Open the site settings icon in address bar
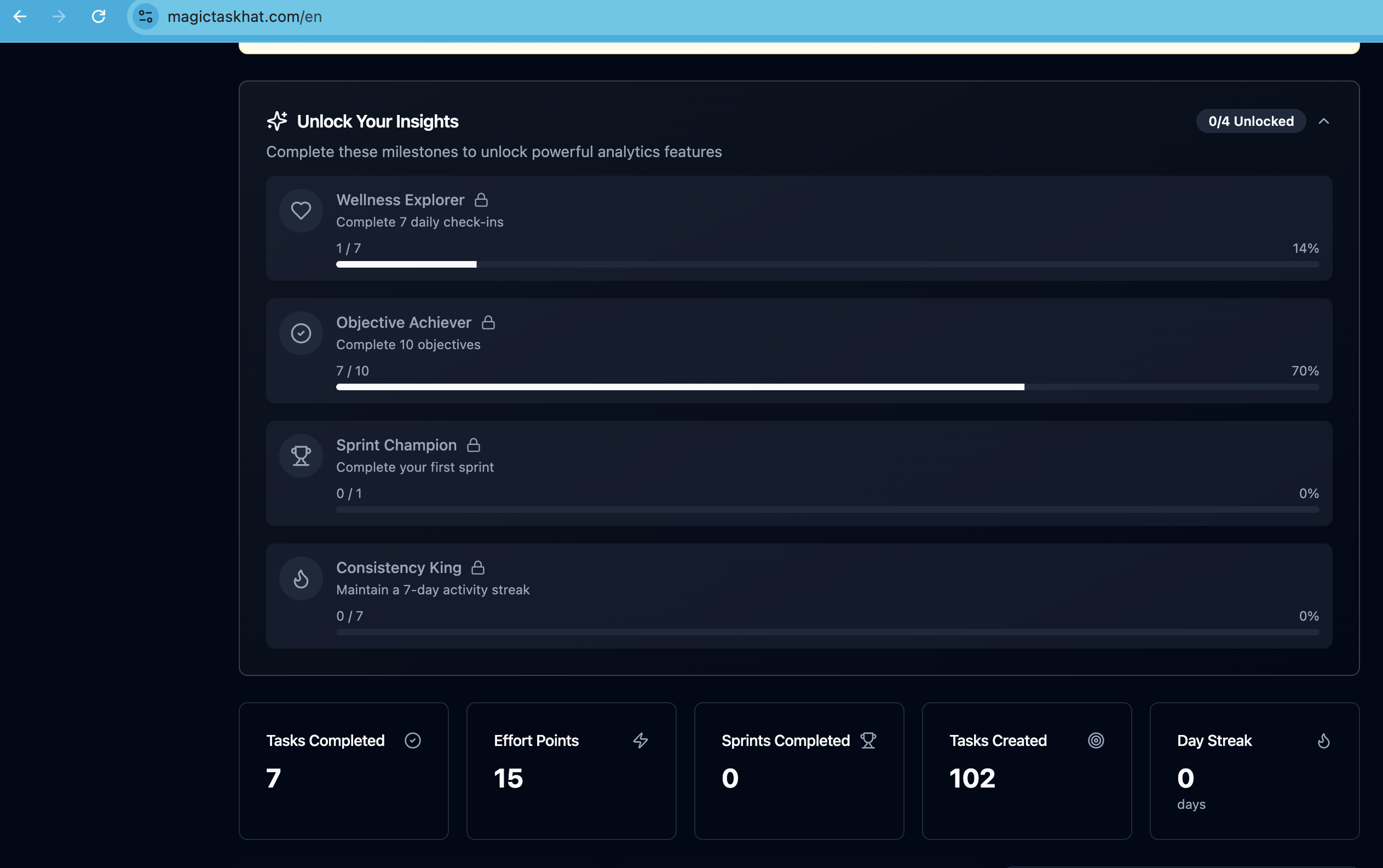Screen dimensions: 1383x868 pyautogui.click(x=146, y=16)
